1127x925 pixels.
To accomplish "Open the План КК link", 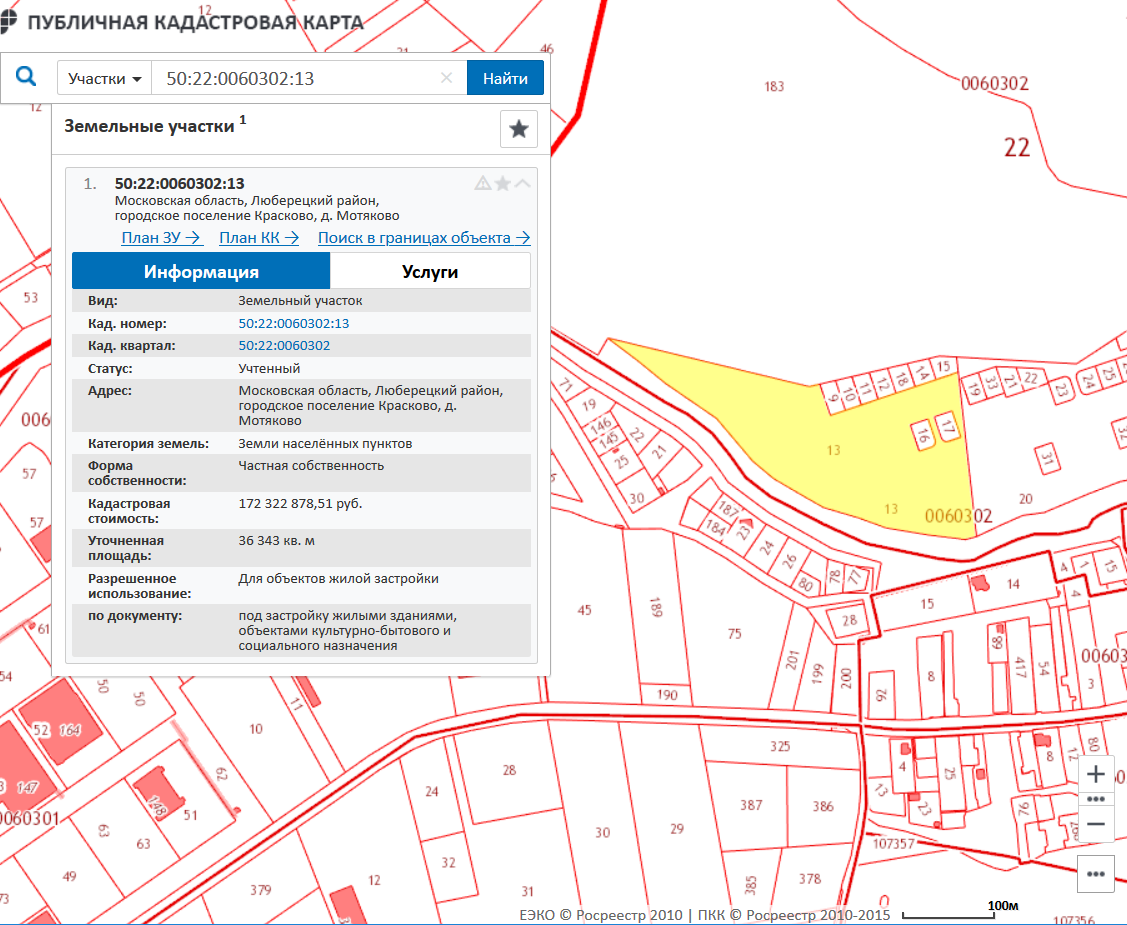I will [259, 238].
